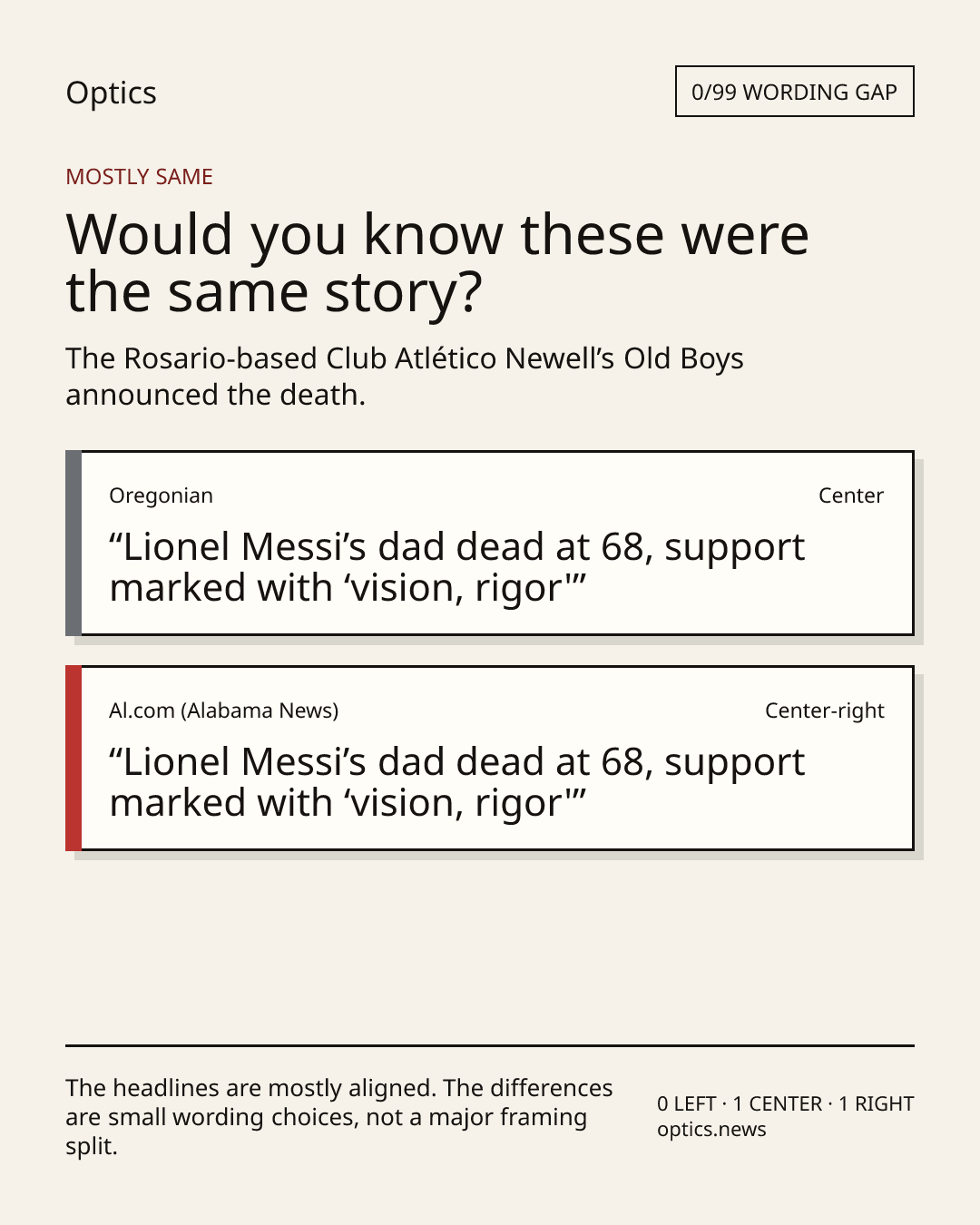Click the Optics logo text
This screenshot has width=980, height=1225.
pyautogui.click(x=111, y=93)
